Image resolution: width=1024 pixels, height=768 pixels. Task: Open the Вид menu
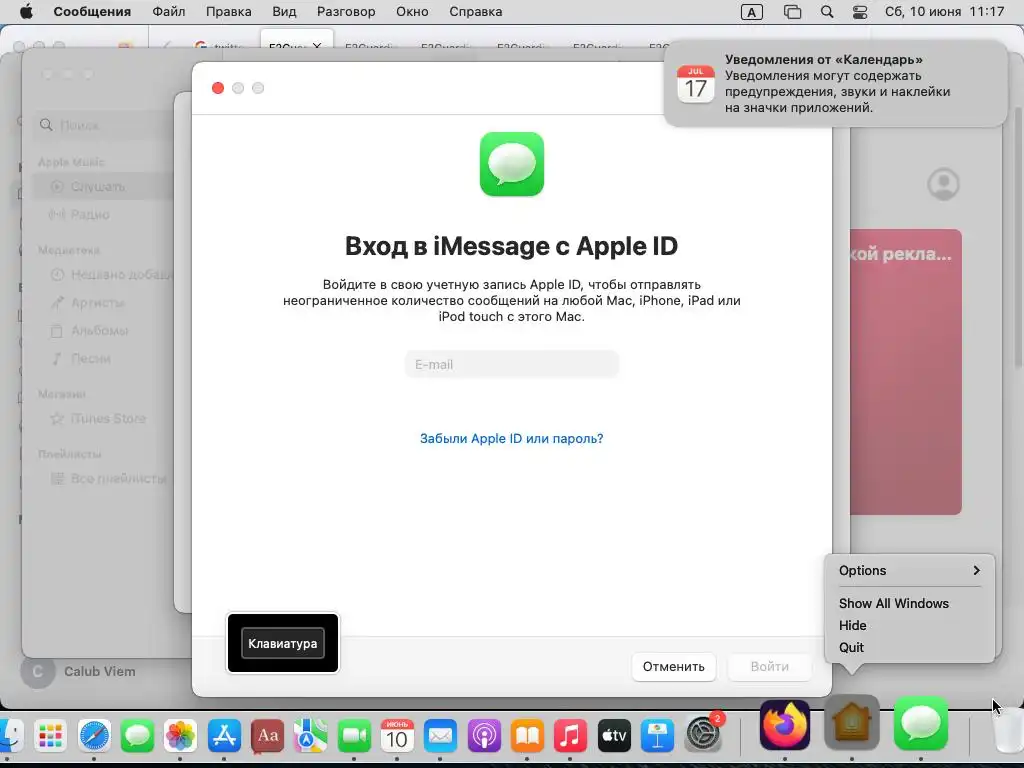click(284, 12)
